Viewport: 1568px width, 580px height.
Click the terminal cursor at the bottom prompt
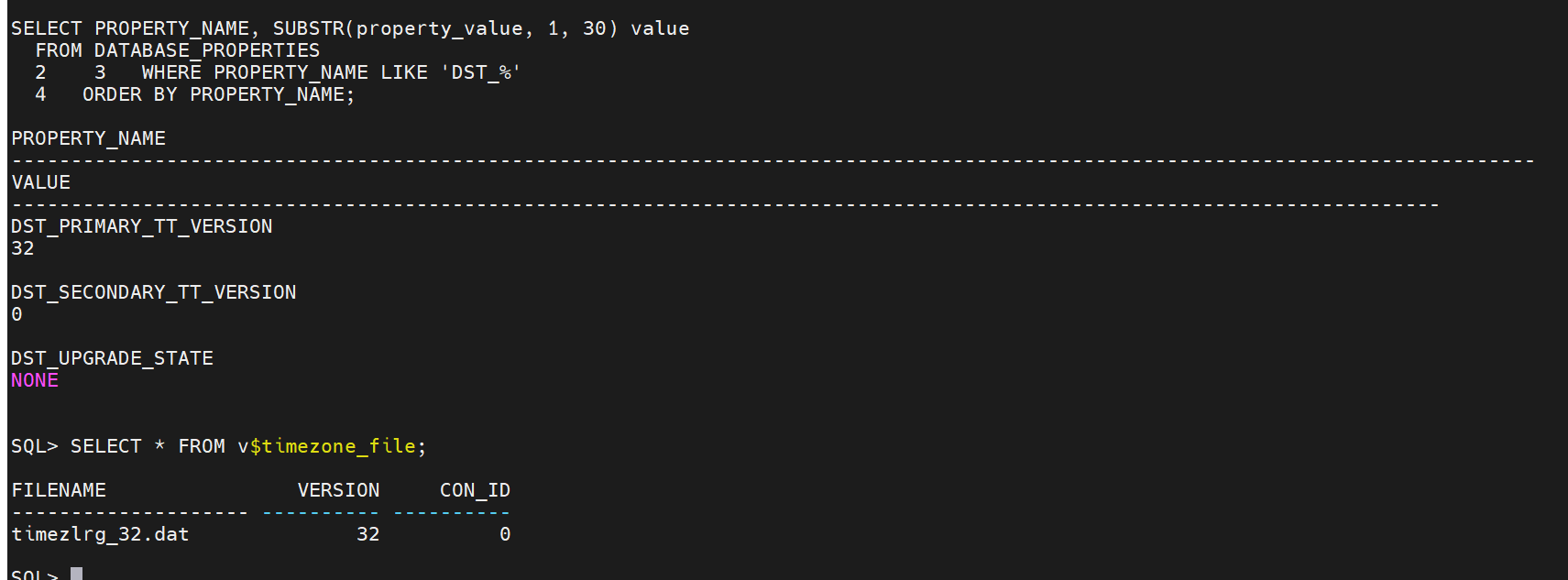pyautogui.click(x=77, y=574)
